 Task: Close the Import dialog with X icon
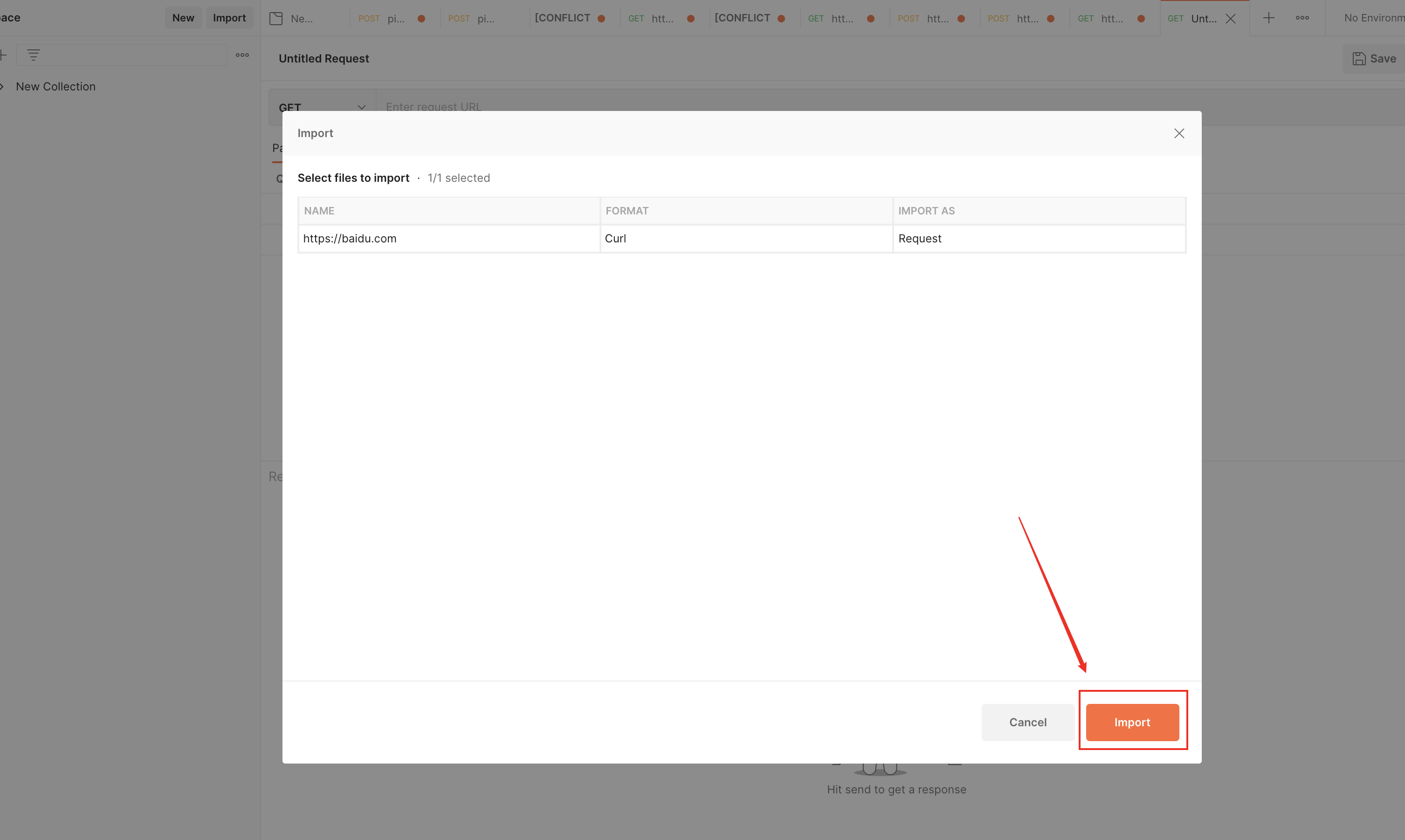point(1179,133)
